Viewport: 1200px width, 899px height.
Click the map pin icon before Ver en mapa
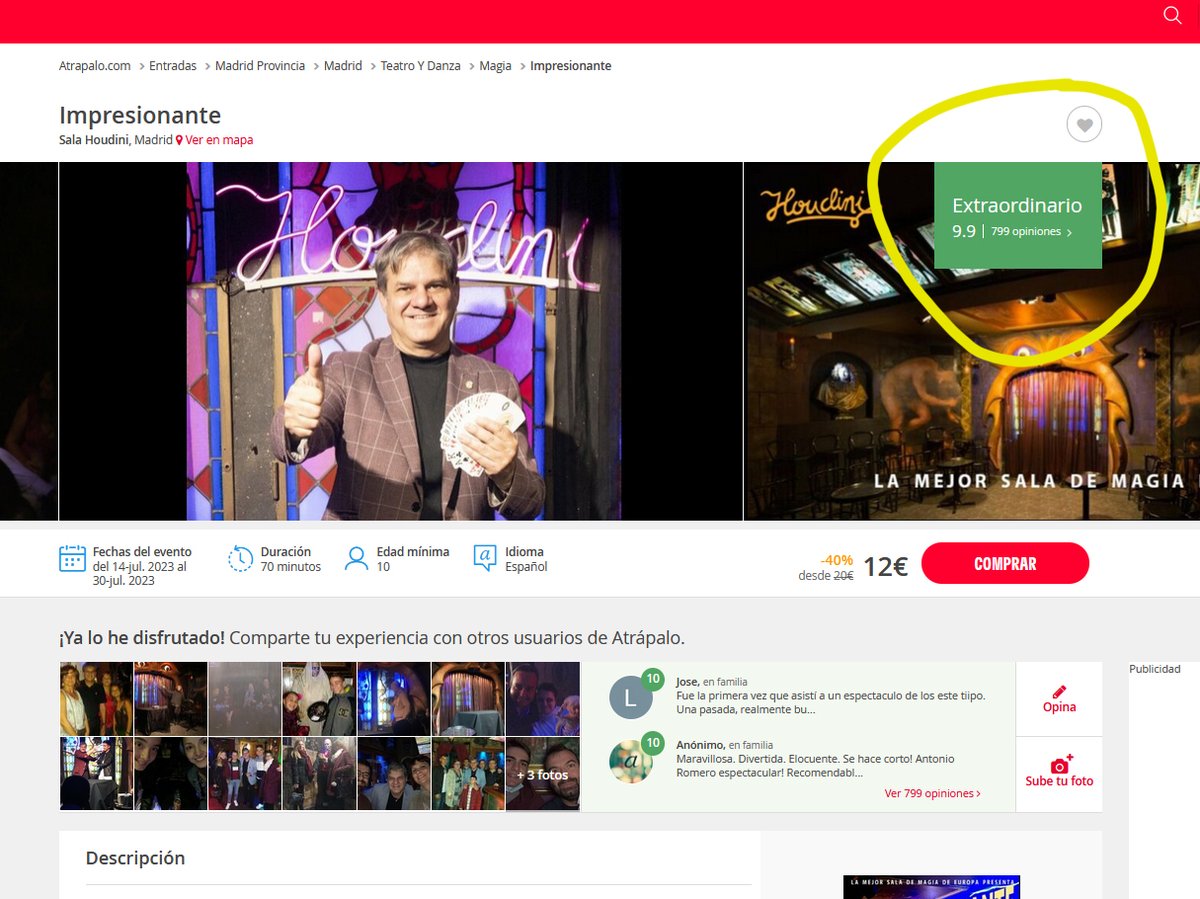pos(177,140)
